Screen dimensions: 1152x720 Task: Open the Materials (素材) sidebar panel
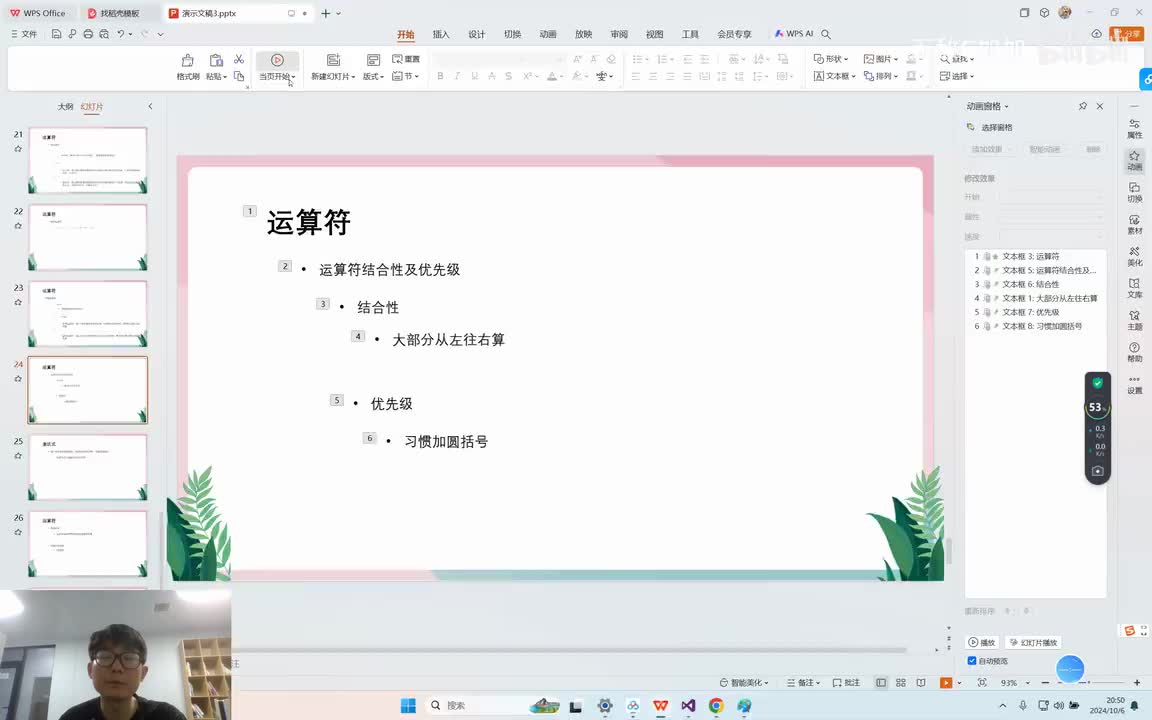[1134, 224]
